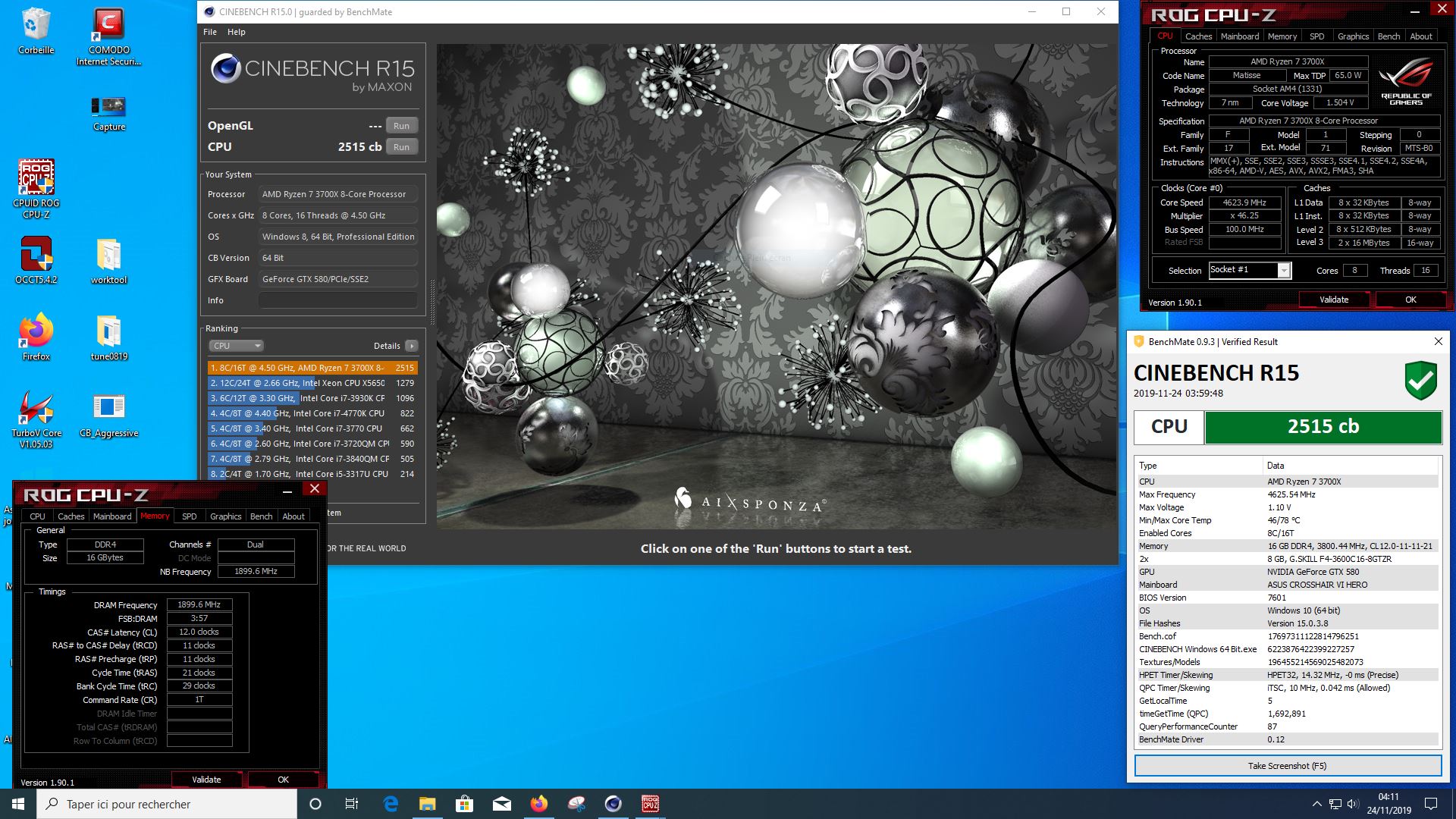
Task: Open Mail app from taskbar
Action: [x=501, y=804]
